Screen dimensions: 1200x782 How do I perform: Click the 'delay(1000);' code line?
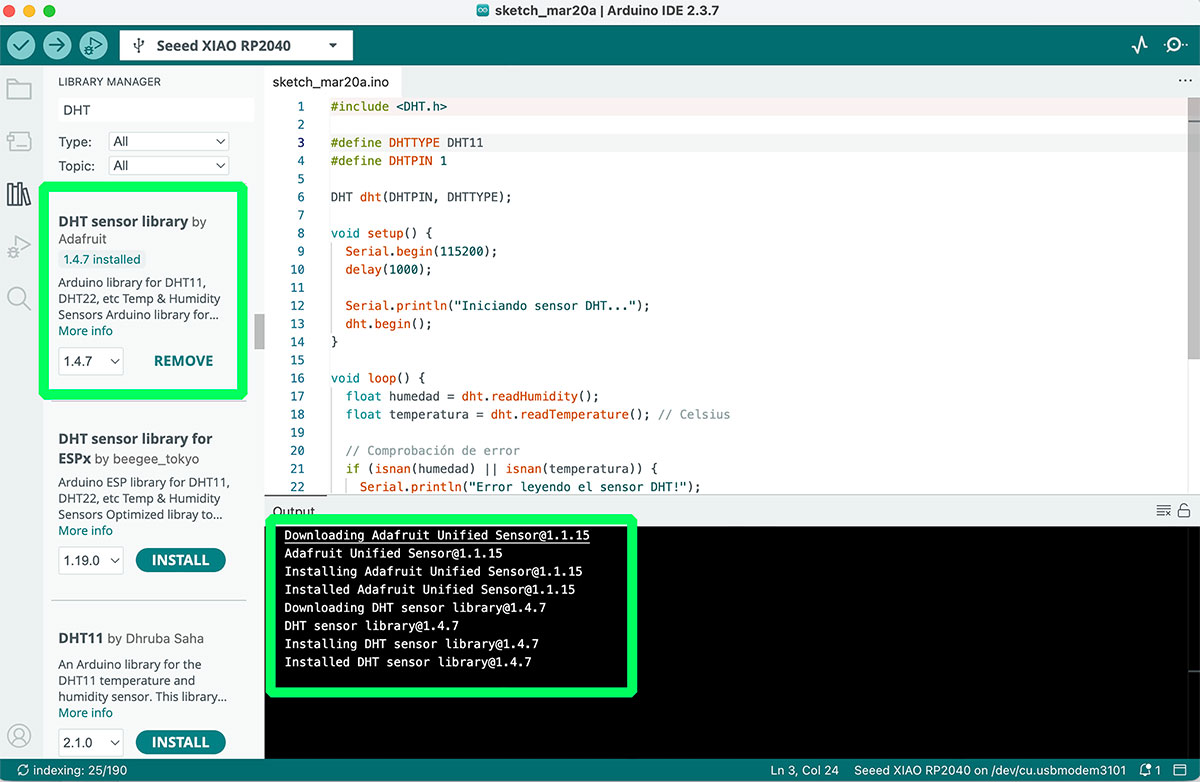tap(388, 270)
